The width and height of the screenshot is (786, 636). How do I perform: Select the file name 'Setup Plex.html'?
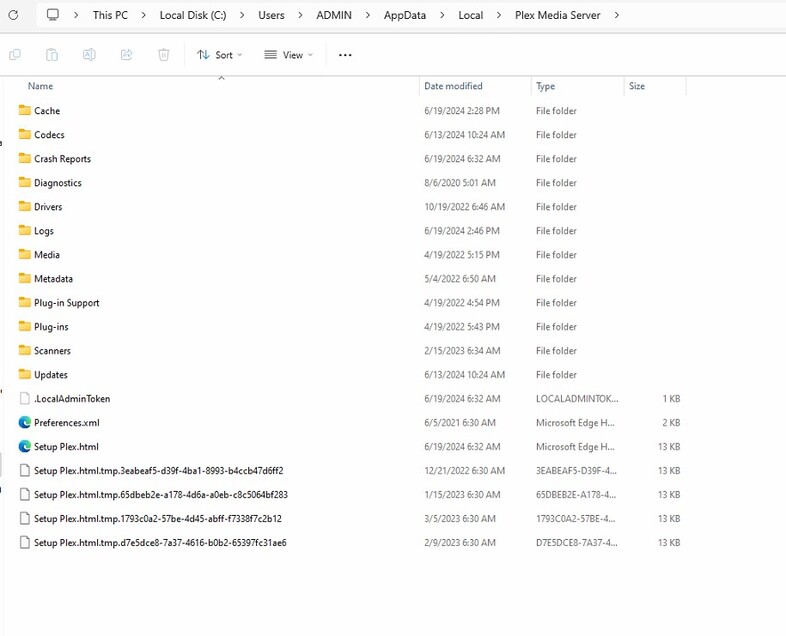(66, 447)
